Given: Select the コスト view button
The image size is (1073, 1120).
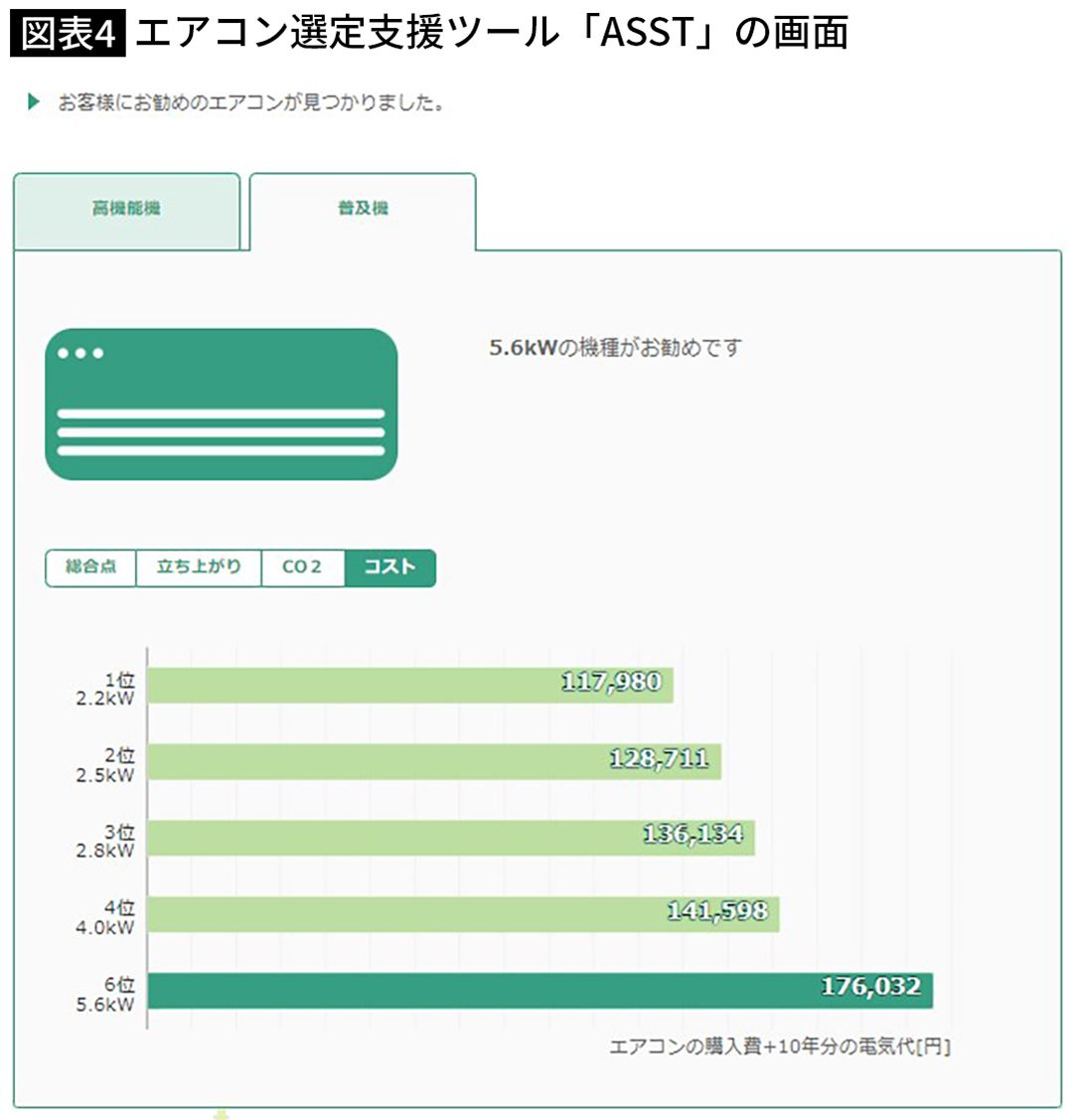Looking at the screenshot, I should point(389,567).
